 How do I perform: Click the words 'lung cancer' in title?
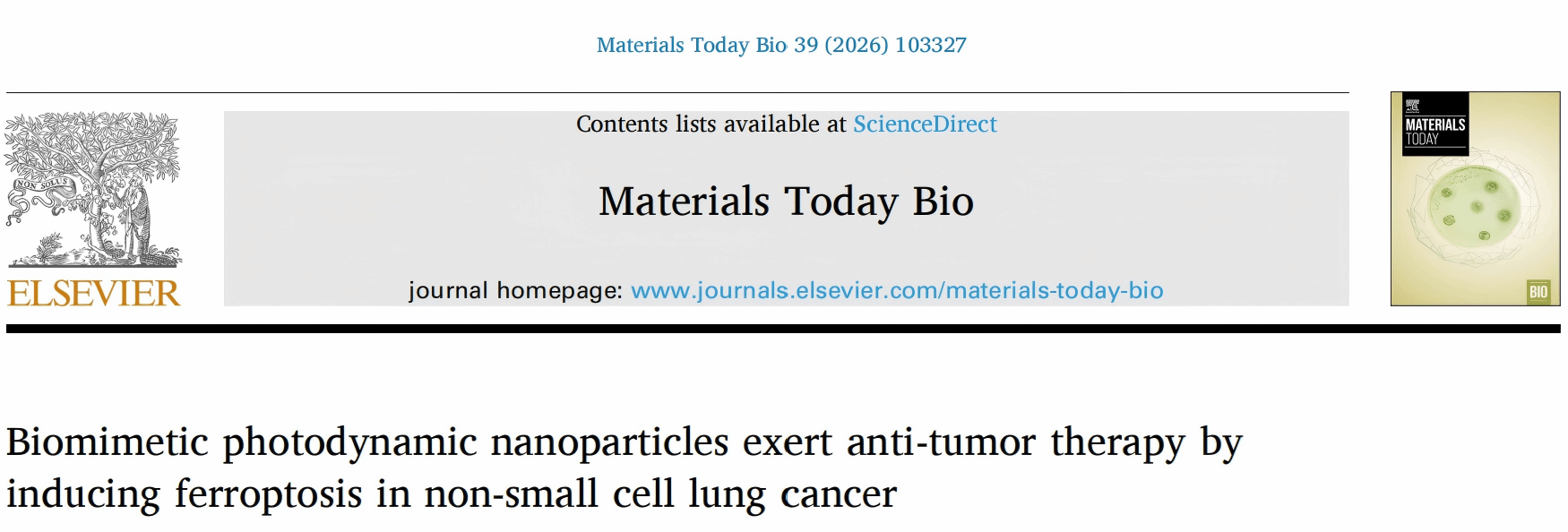click(x=792, y=494)
